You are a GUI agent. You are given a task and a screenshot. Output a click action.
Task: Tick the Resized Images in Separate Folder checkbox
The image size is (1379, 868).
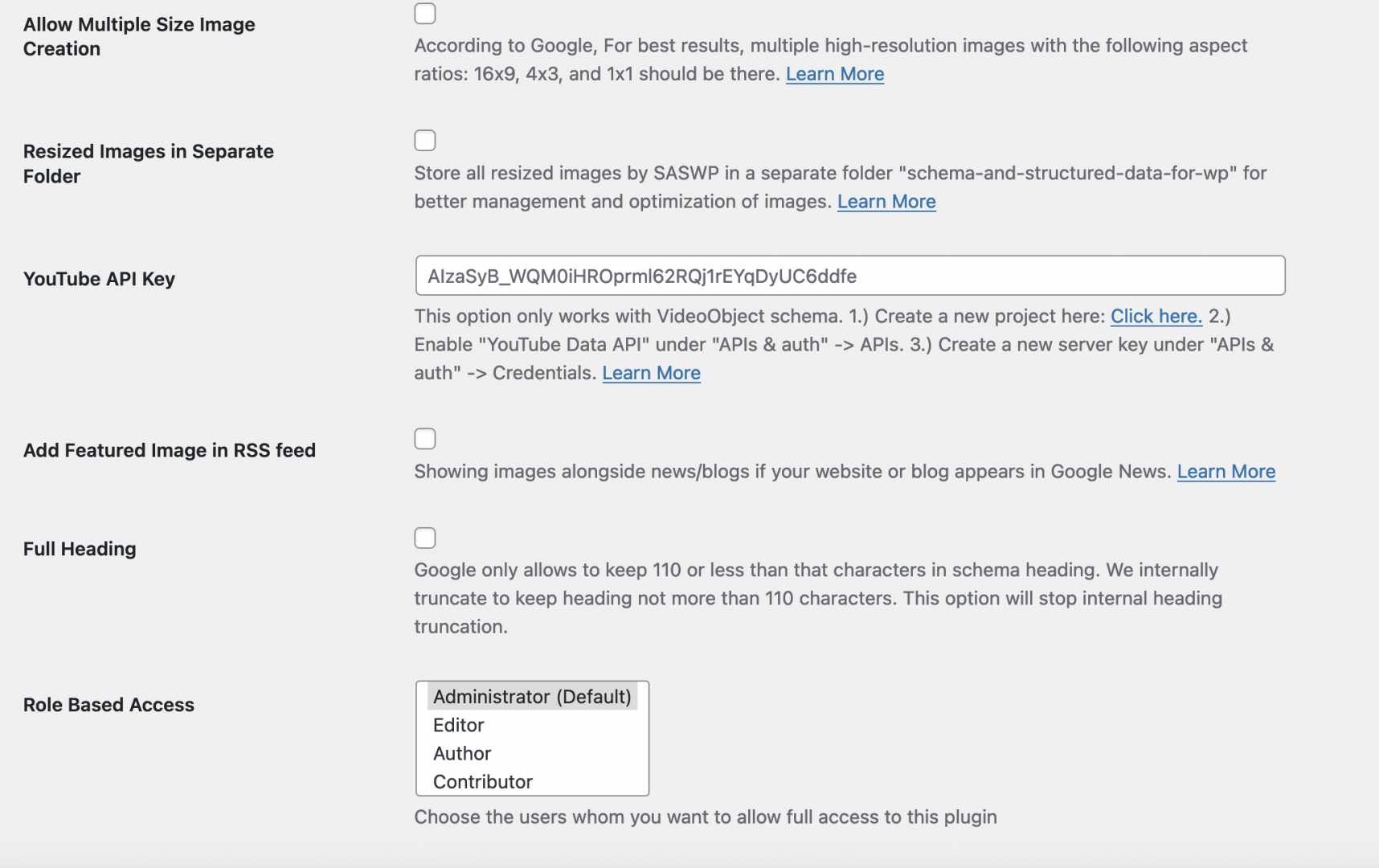click(424, 141)
